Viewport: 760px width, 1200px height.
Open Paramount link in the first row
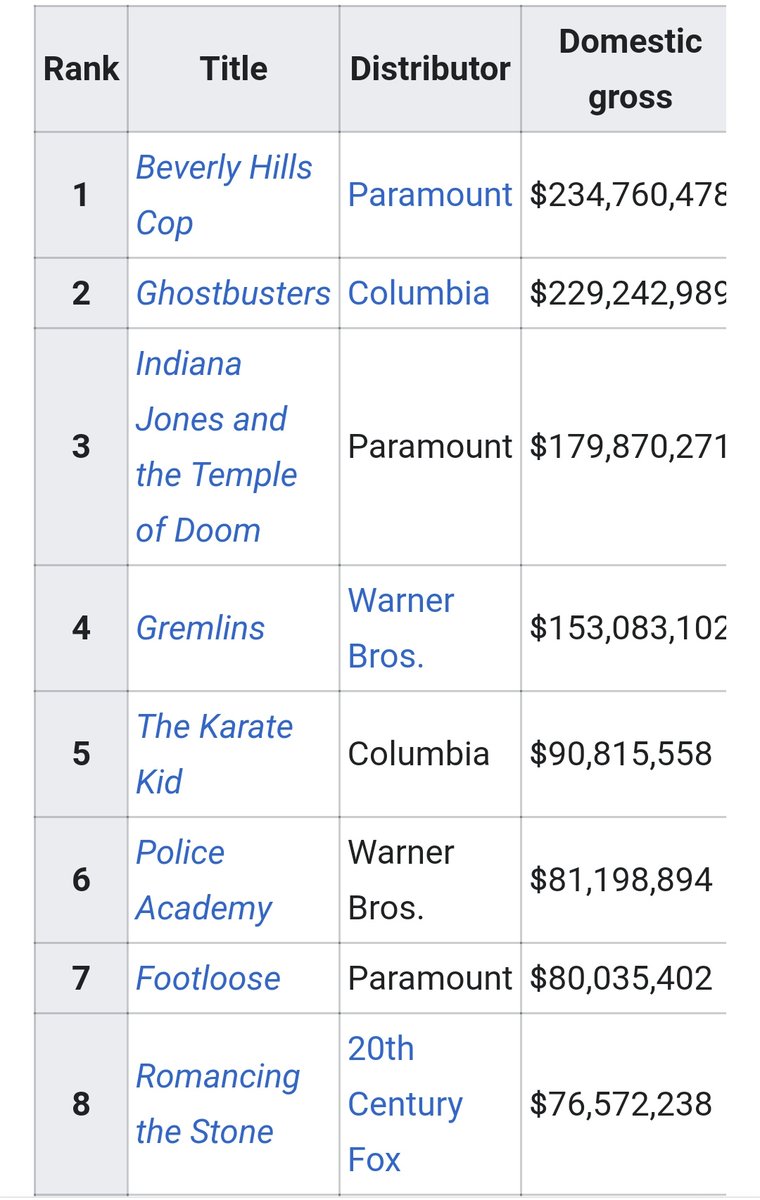[x=430, y=195]
